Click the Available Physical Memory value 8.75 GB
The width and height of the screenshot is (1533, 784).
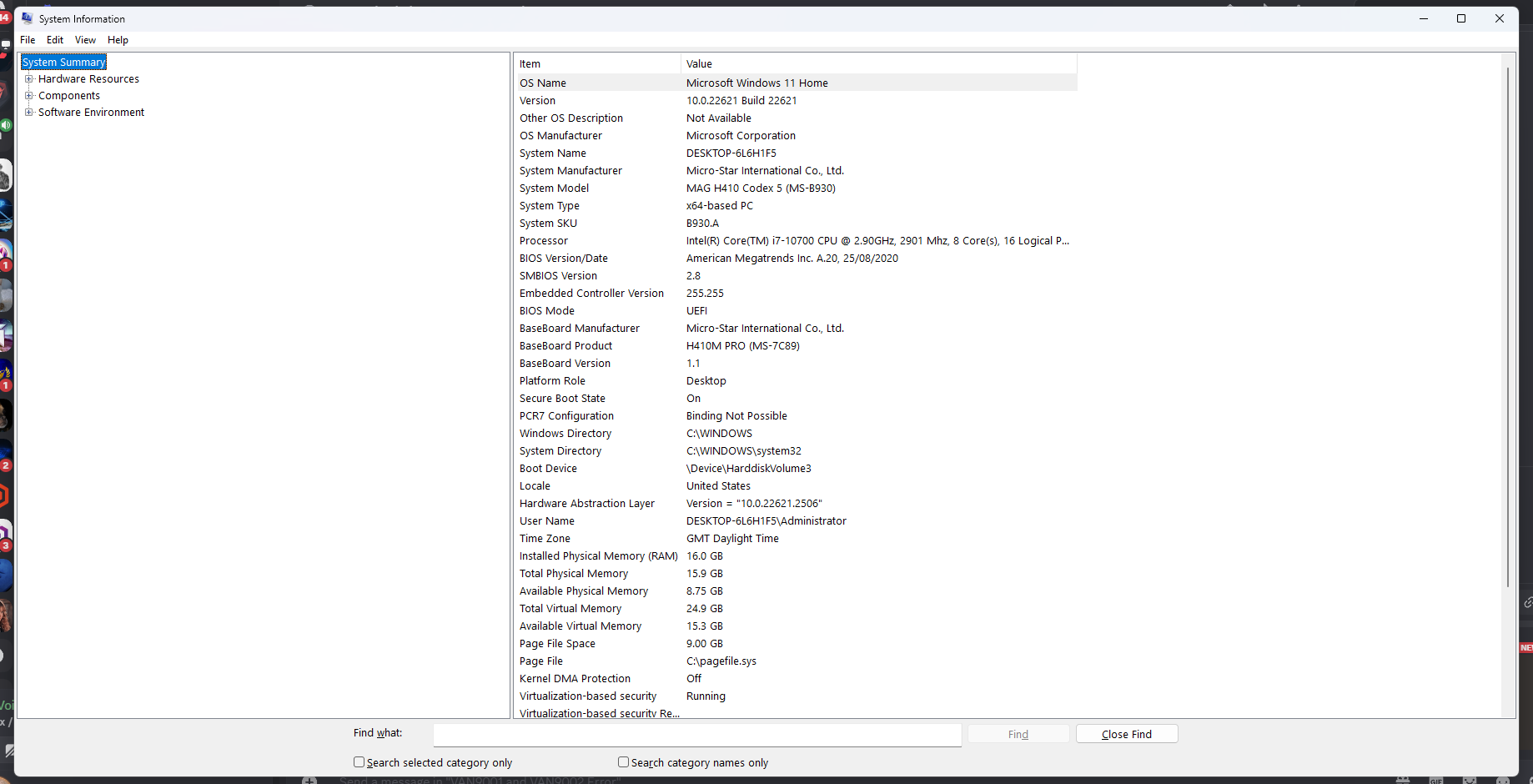705,591
